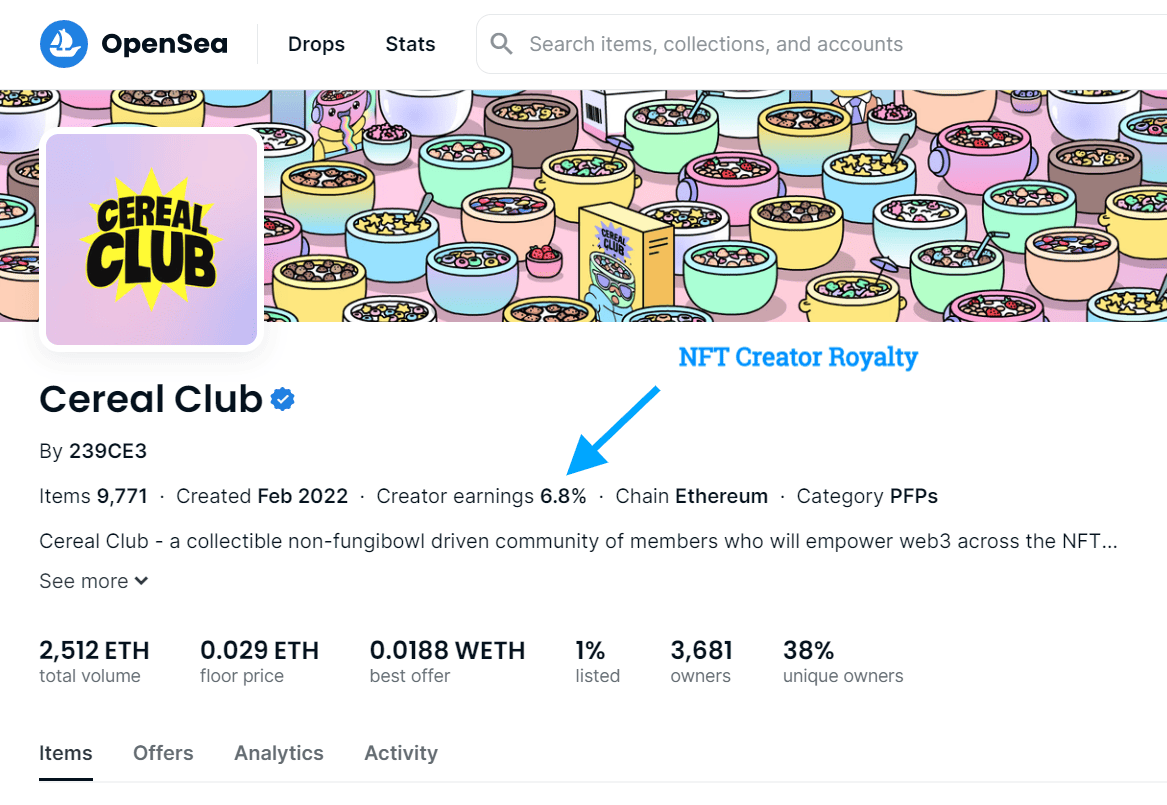Click the OpenSea wordmark text
This screenshot has width=1167, height=805.
click(164, 44)
